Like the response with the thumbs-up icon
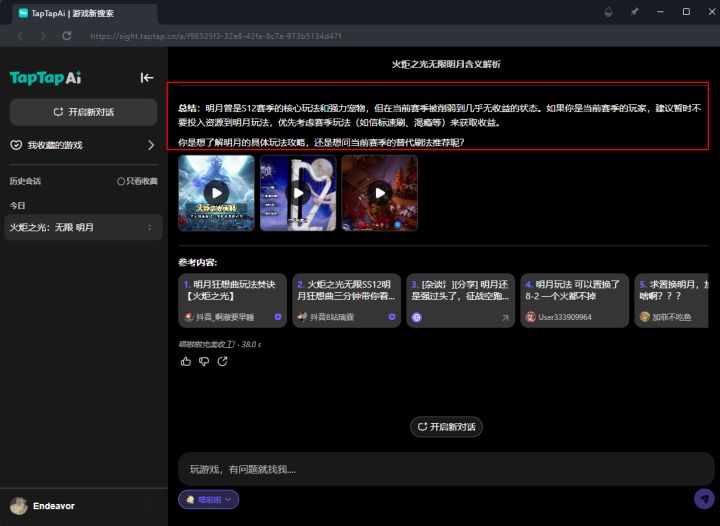 (x=186, y=362)
